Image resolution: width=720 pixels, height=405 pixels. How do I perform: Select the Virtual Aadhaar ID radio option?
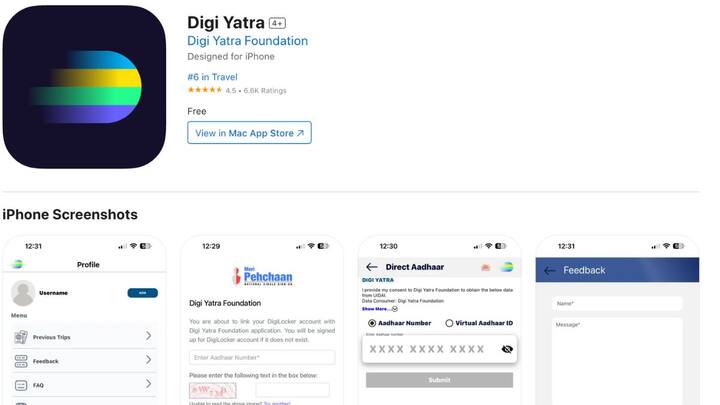click(449, 323)
